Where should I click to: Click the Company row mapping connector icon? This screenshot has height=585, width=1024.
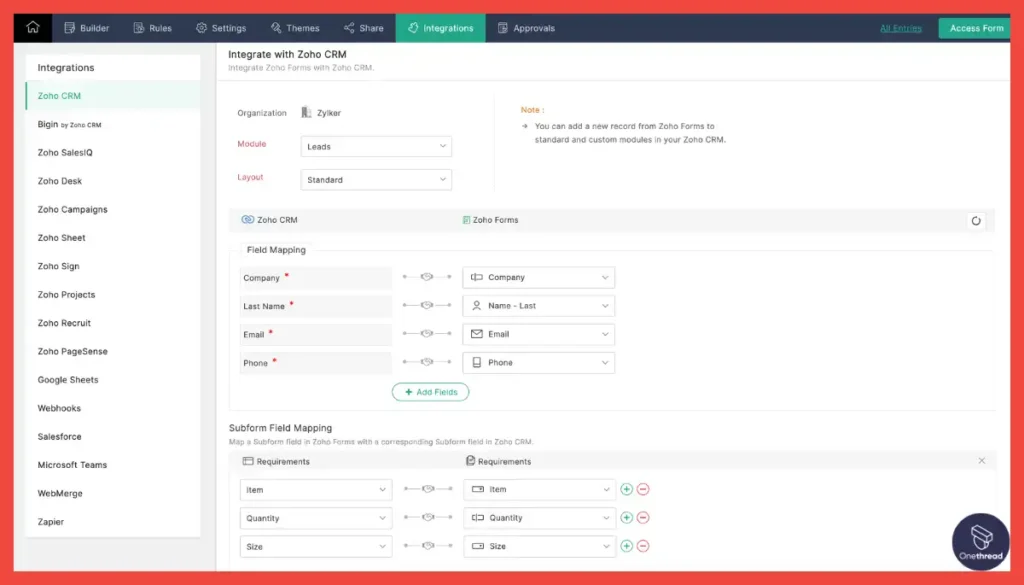click(x=427, y=277)
